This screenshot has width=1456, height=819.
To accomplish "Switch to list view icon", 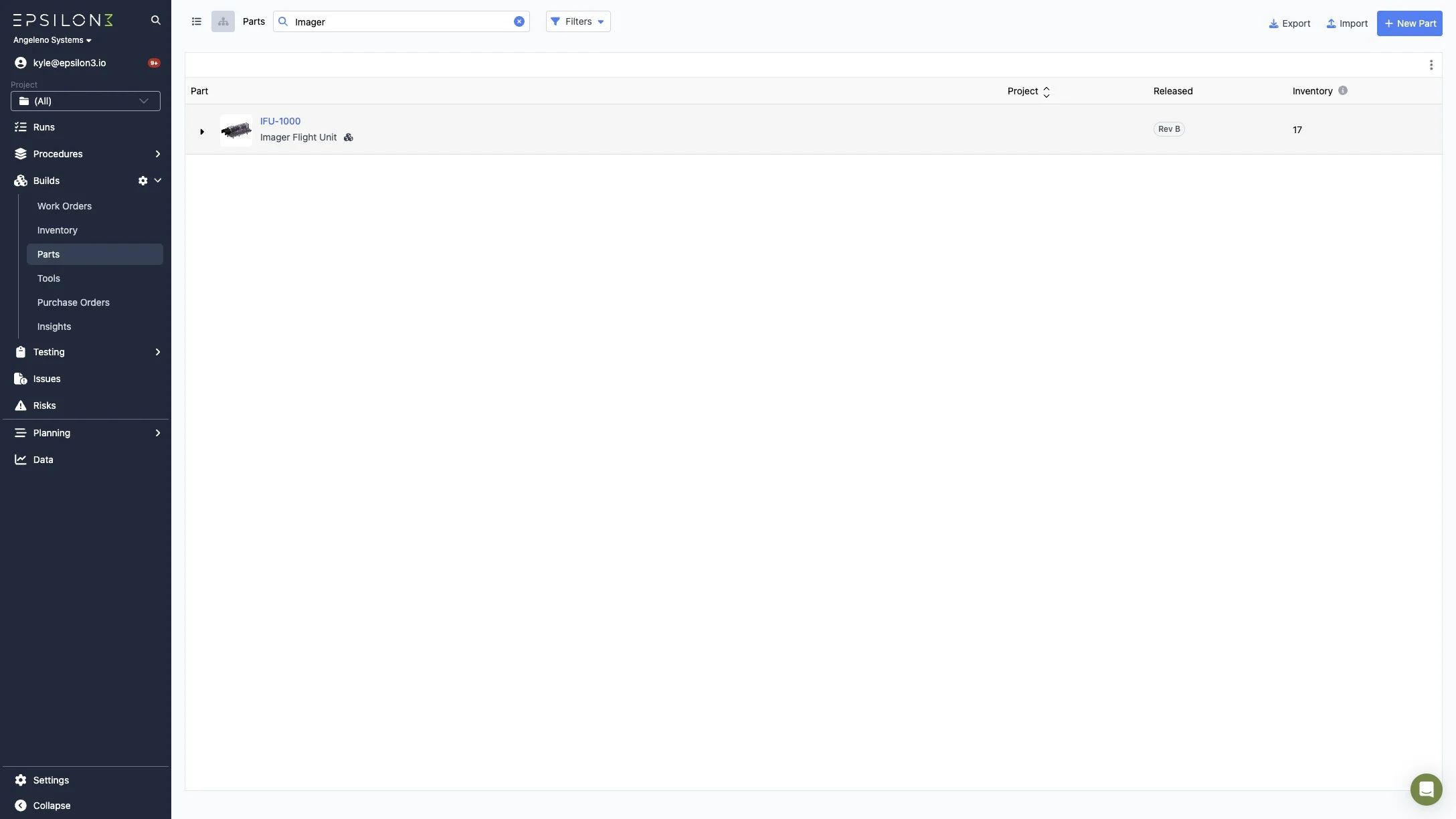I will tap(197, 21).
